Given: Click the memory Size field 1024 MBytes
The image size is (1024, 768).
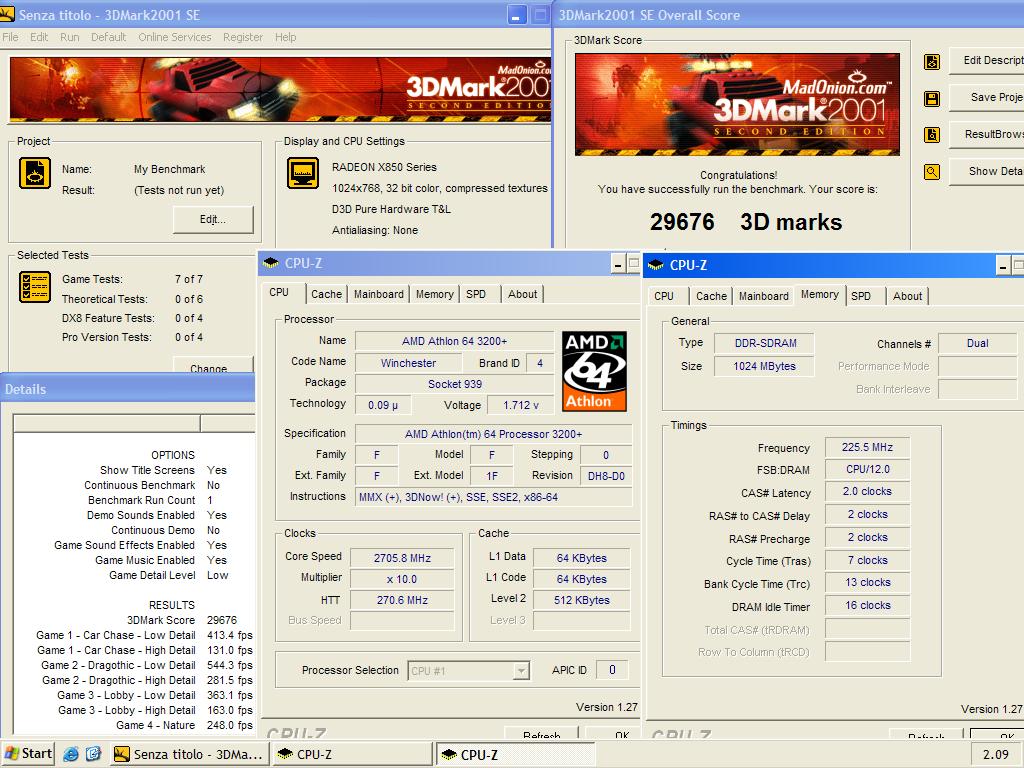Looking at the screenshot, I should point(765,366).
